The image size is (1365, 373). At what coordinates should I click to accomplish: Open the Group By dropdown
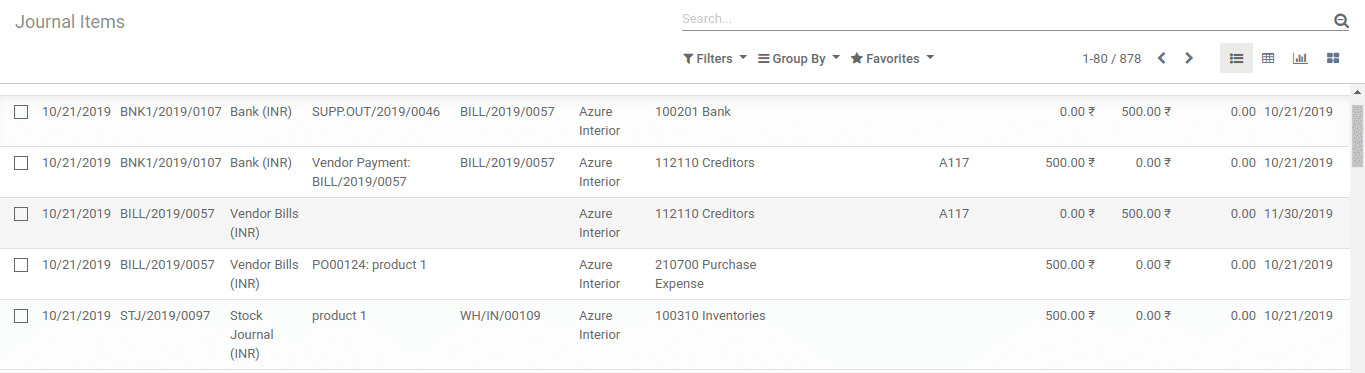click(799, 58)
